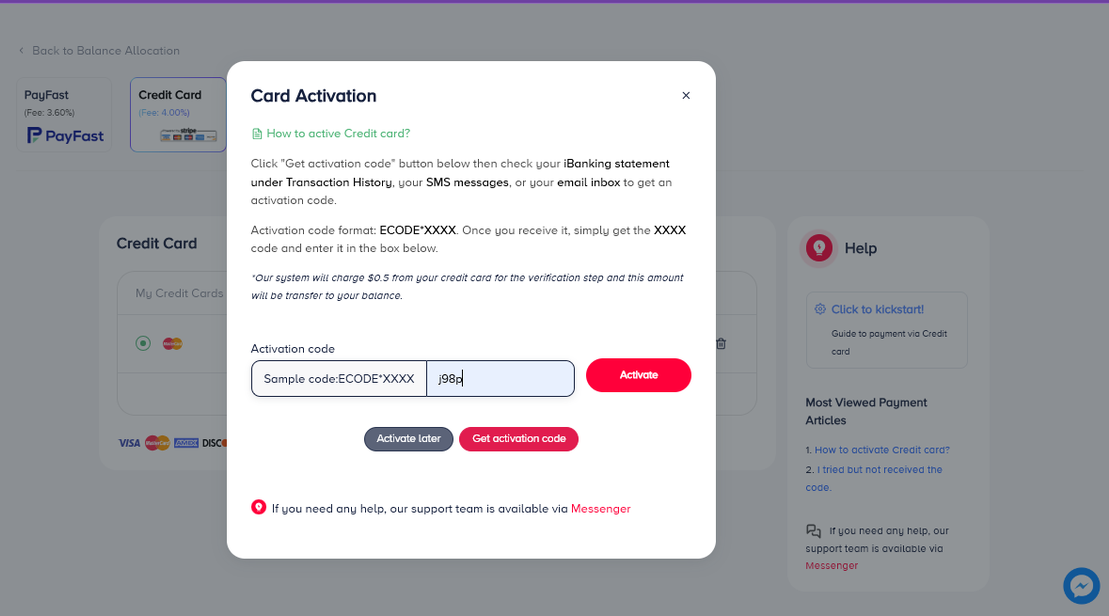This screenshot has width=1109, height=616.
Task: Click the gear icon next to kickstart
Action: [x=821, y=310]
